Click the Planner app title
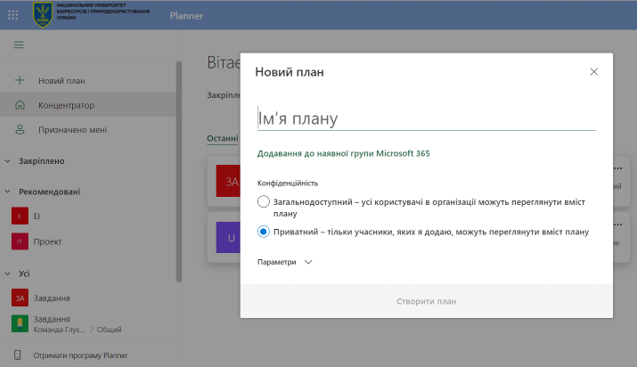637x367 pixels. [x=186, y=16]
